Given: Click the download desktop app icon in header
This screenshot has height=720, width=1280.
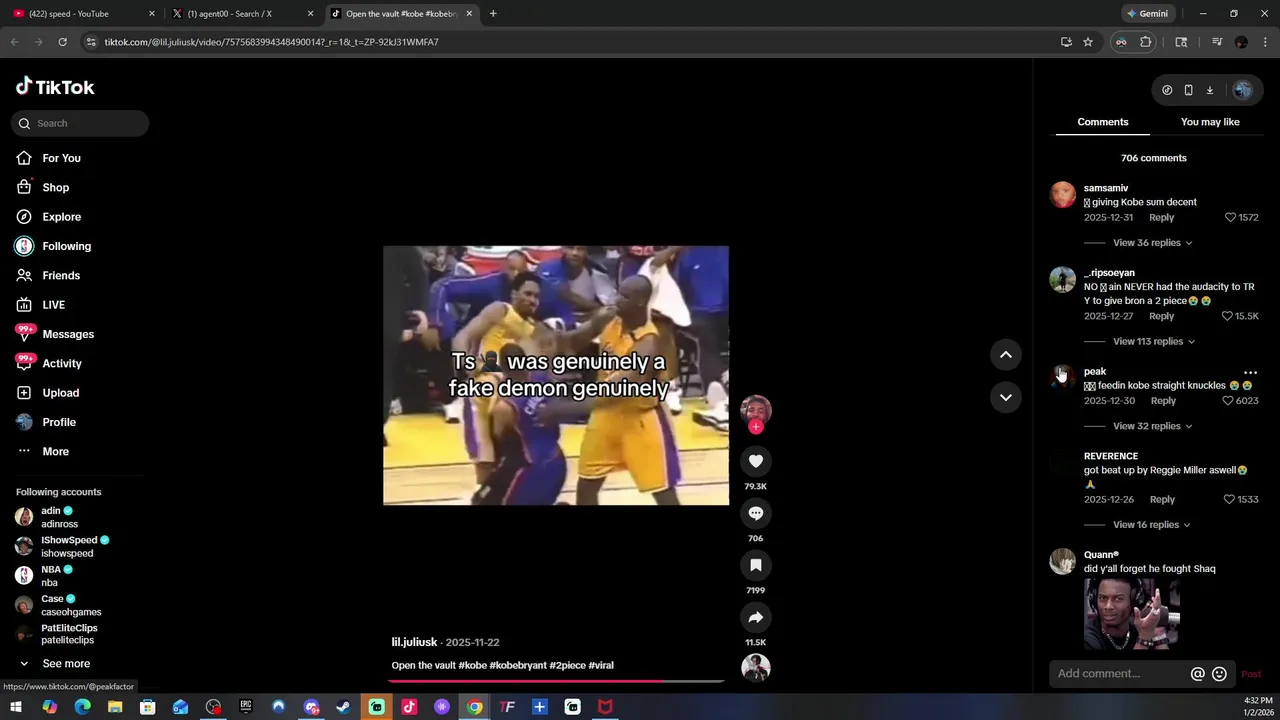Looking at the screenshot, I should pos(1210,90).
